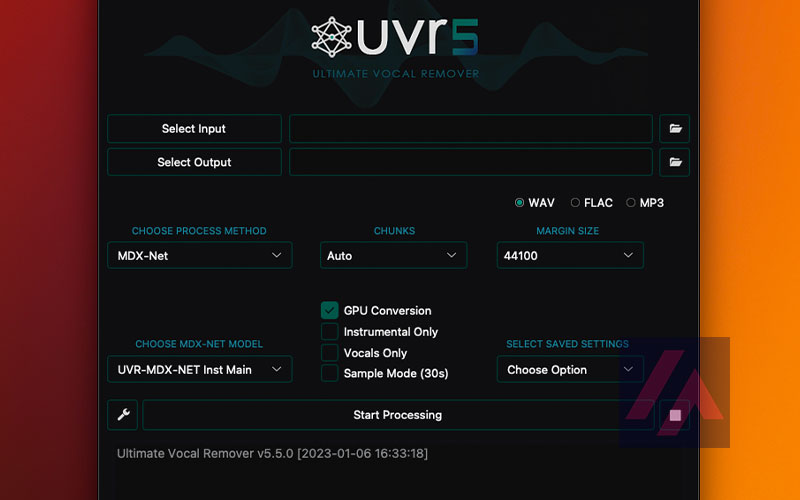Screen dimensions: 800x500
Task: Click the Start Processing button
Action: pos(398,415)
